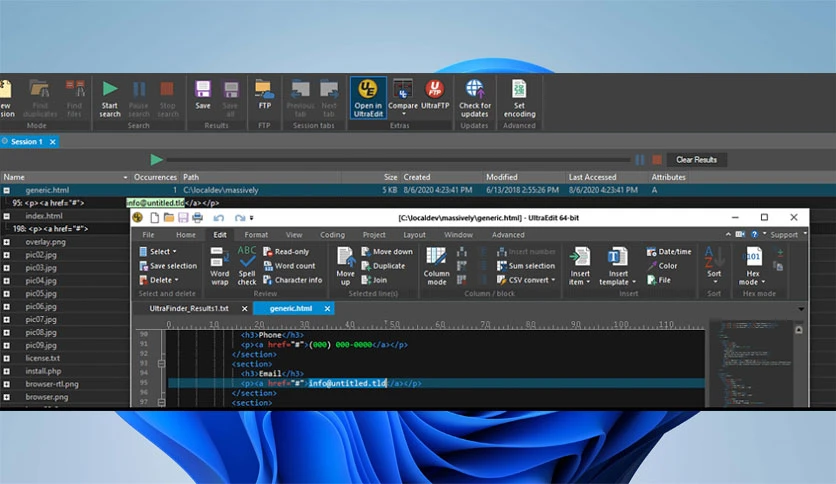Click the Support link in UltraEdit
The width and height of the screenshot is (836, 484).
(x=784, y=235)
